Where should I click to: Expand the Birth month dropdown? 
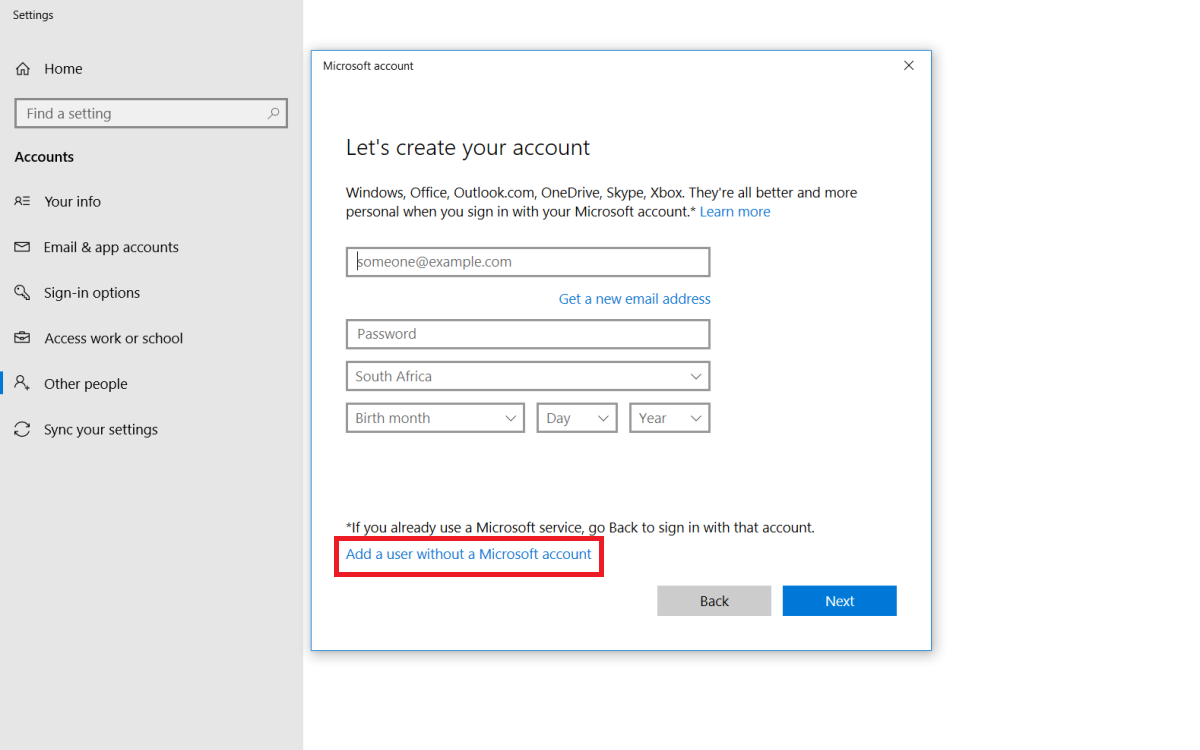point(435,418)
